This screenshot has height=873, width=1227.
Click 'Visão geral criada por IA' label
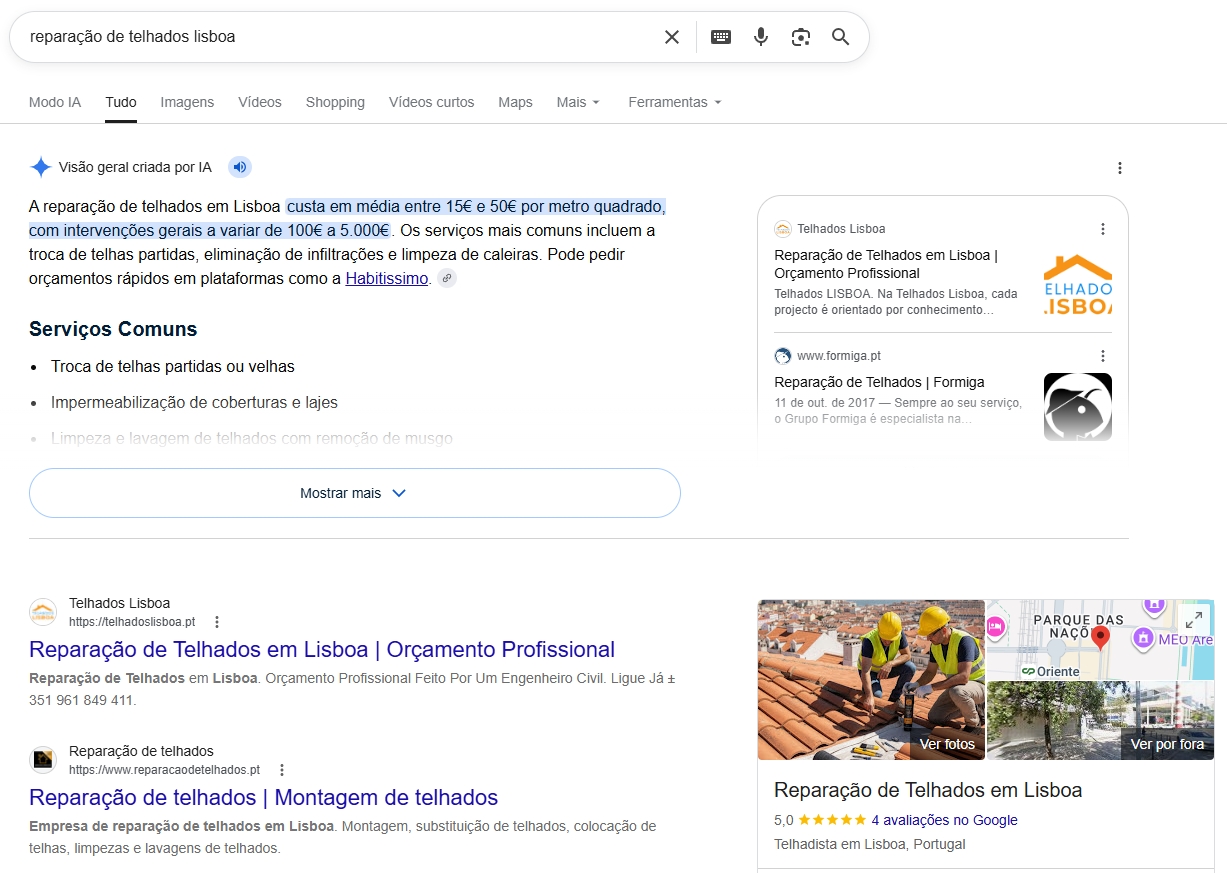[x=135, y=167]
